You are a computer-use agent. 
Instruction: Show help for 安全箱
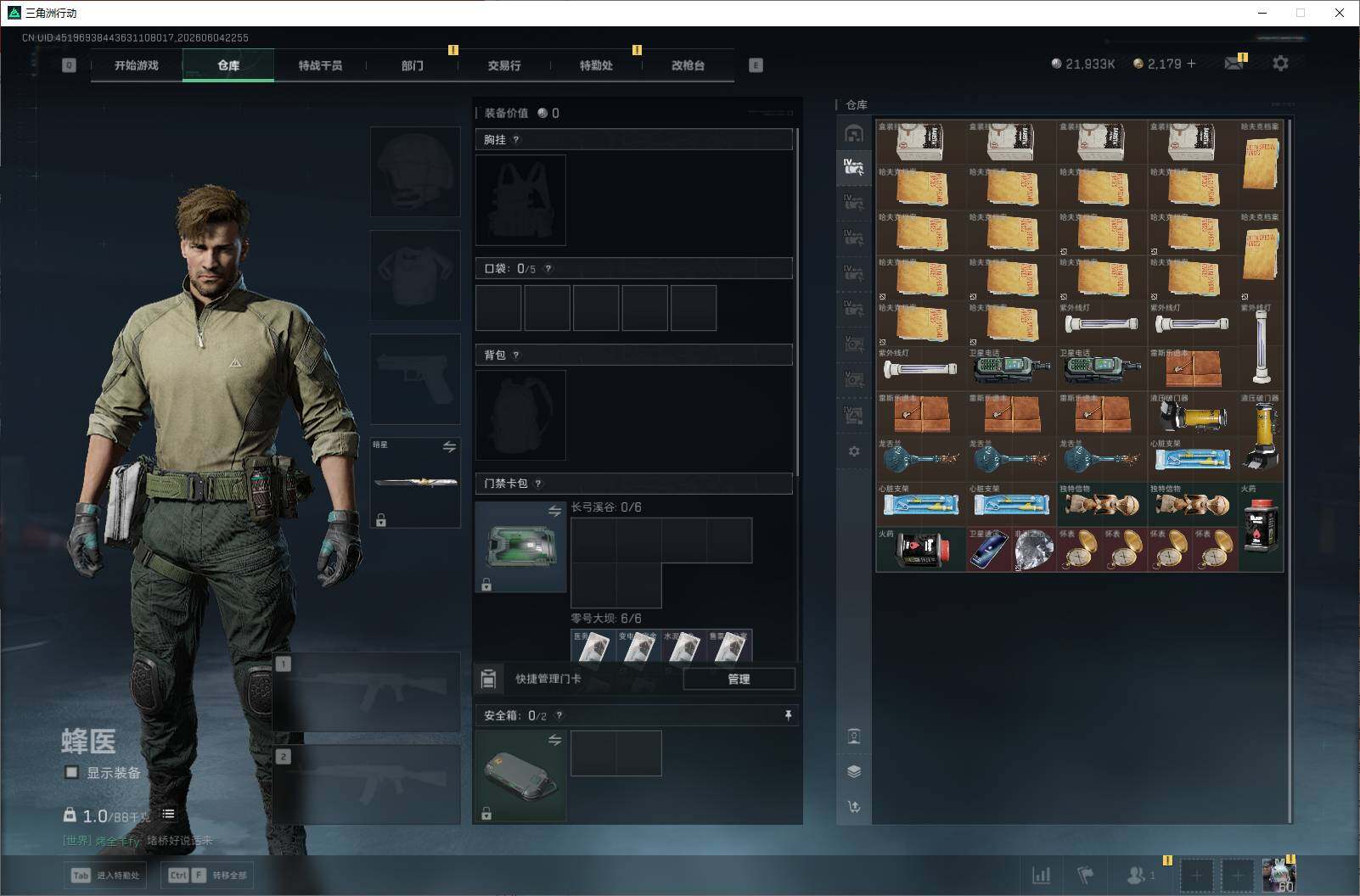coord(559,716)
